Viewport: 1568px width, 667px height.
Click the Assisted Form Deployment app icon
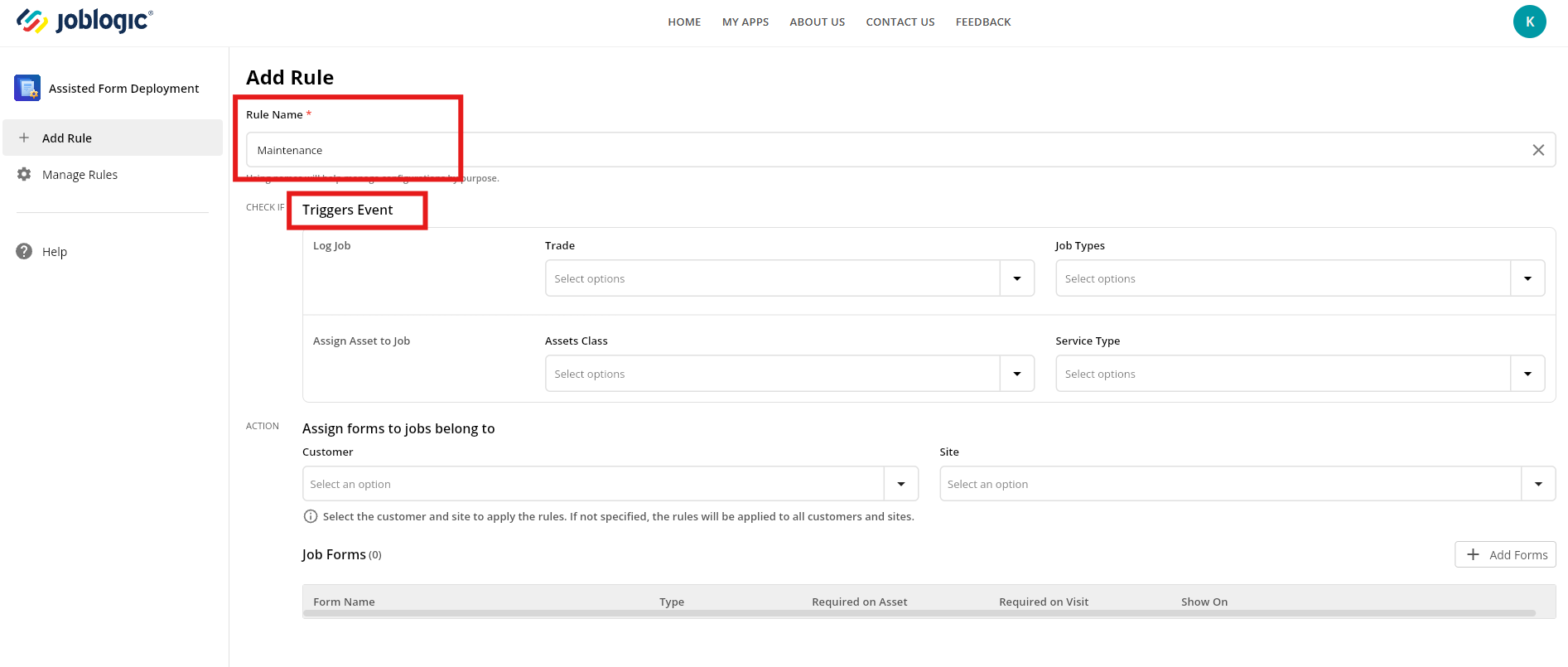point(27,88)
